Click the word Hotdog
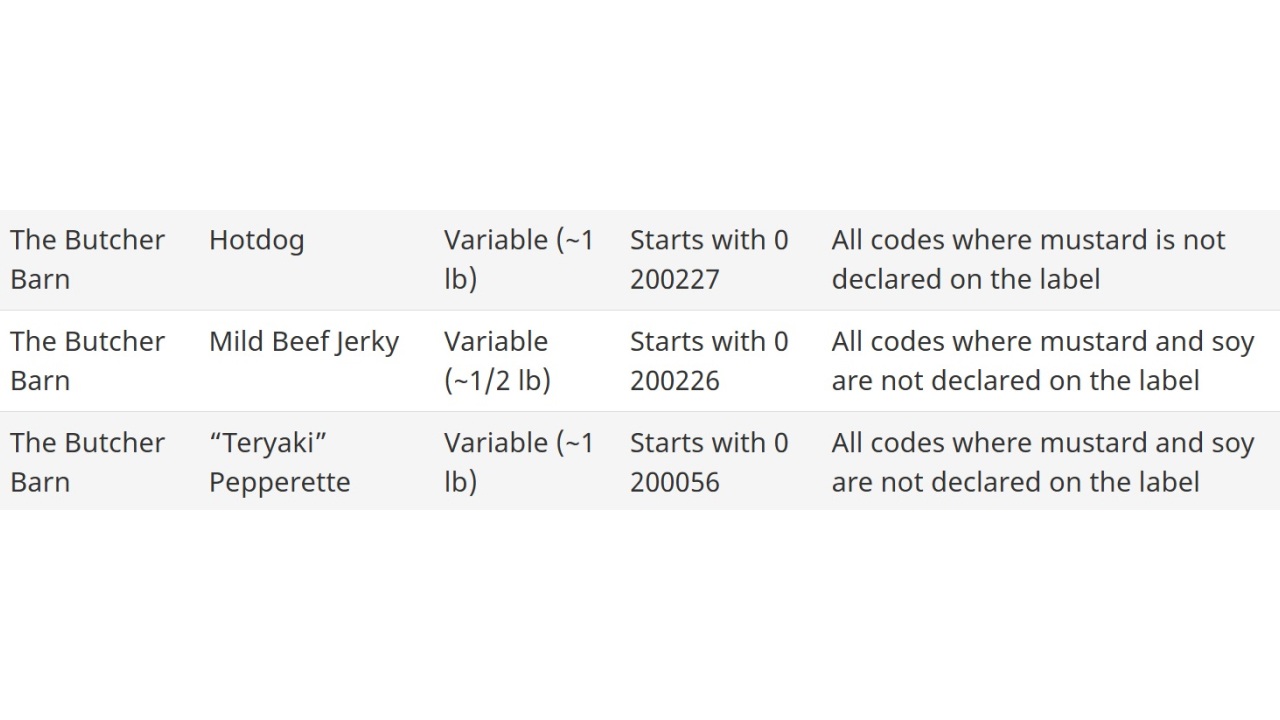Screen dimensions: 1280x720 (256, 241)
